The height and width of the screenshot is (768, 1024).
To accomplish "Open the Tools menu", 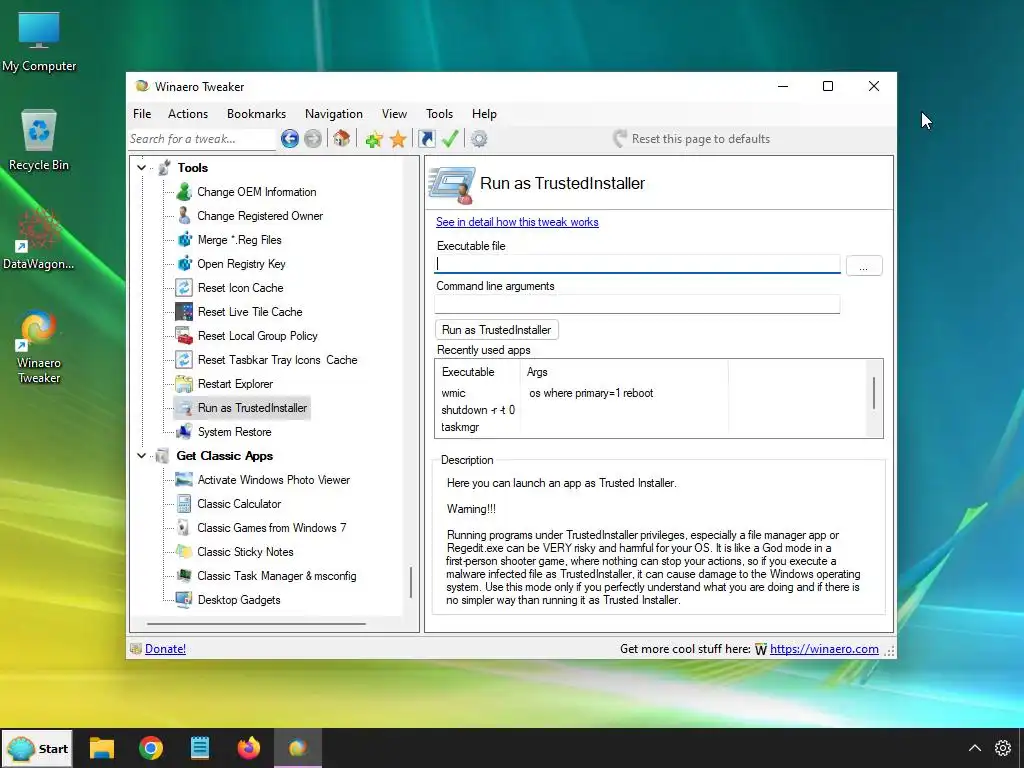I will click(440, 114).
